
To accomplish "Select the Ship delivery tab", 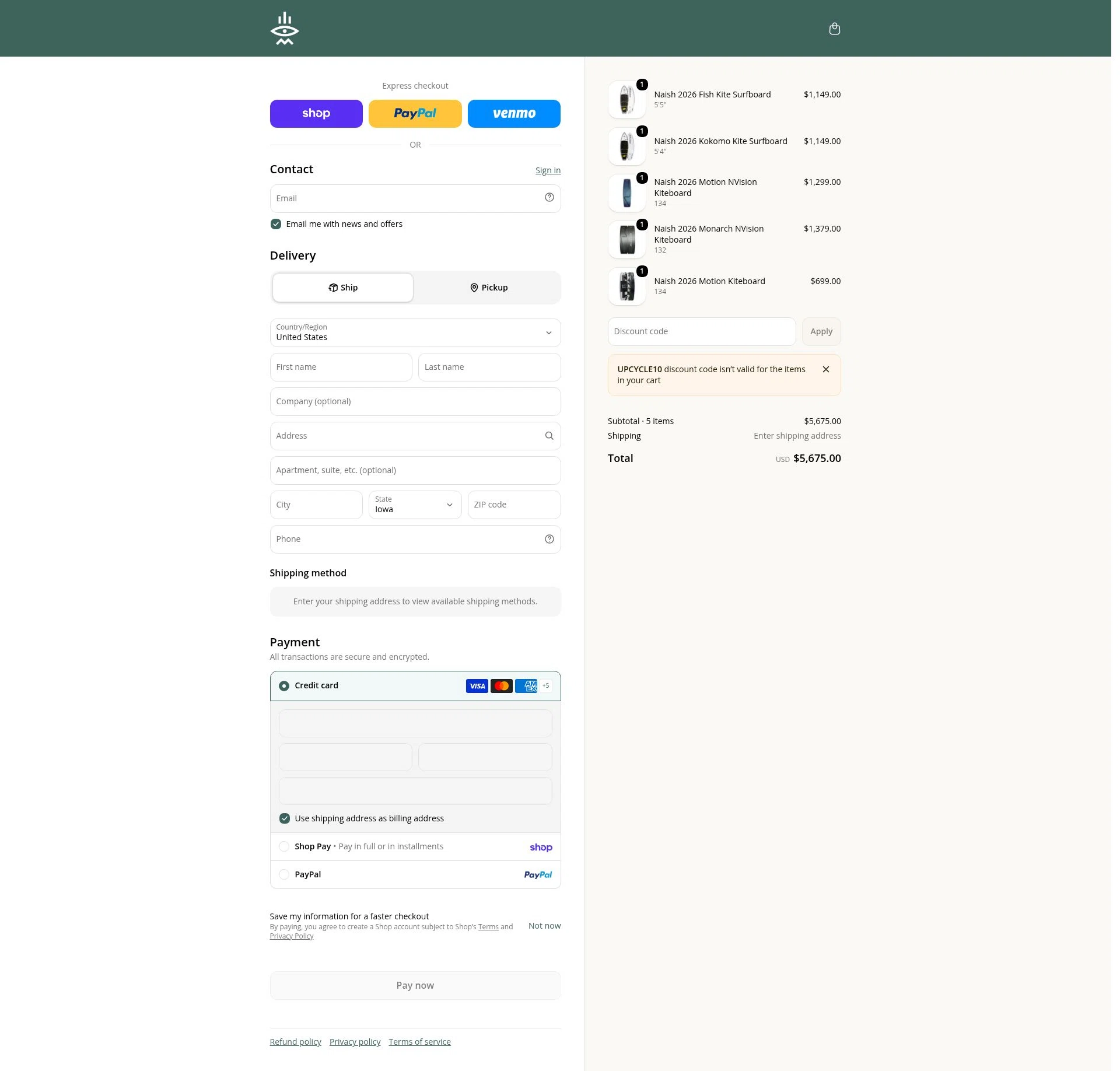I will click(x=343, y=288).
